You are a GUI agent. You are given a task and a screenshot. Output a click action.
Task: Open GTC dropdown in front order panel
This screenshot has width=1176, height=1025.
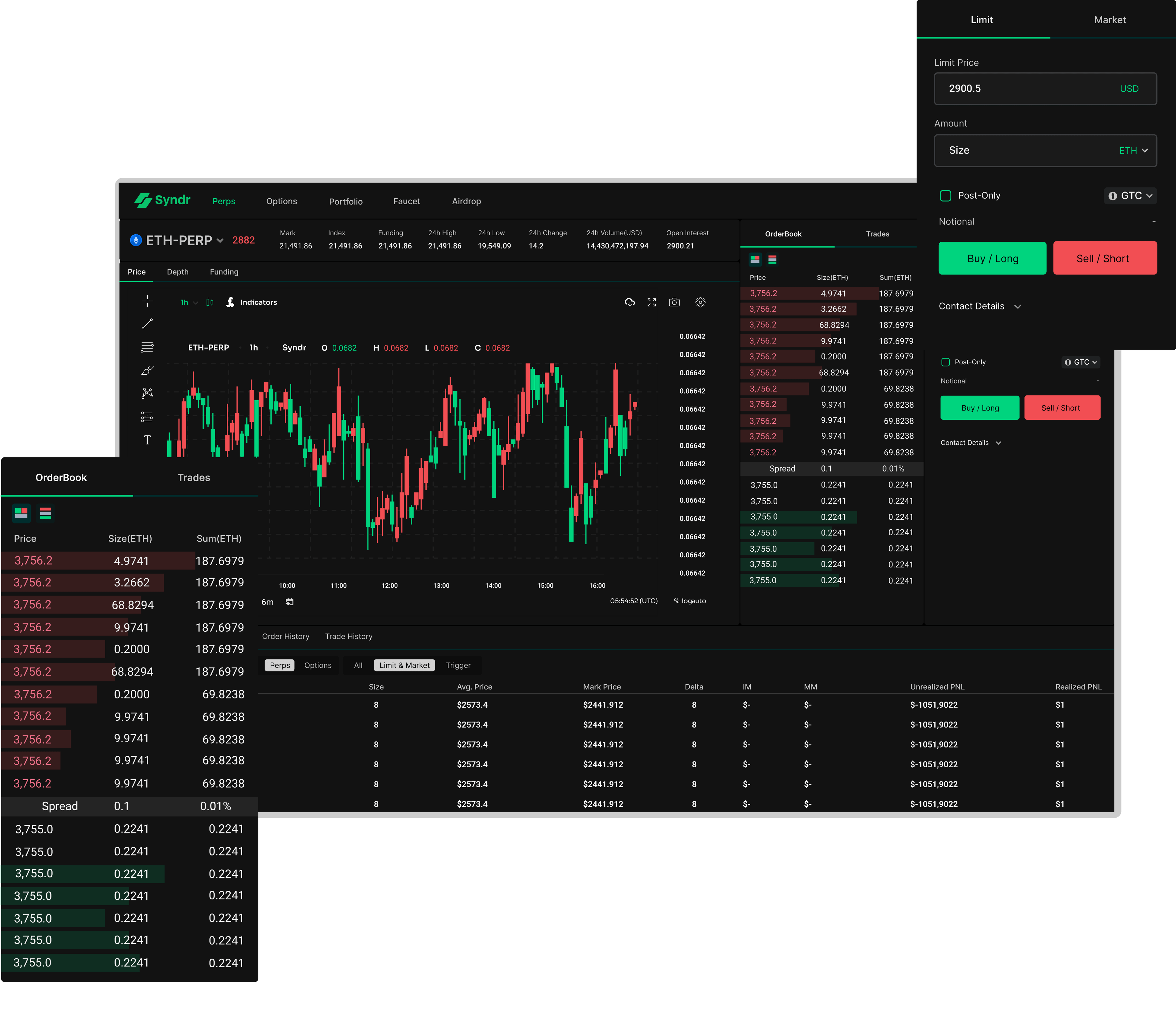[1130, 196]
